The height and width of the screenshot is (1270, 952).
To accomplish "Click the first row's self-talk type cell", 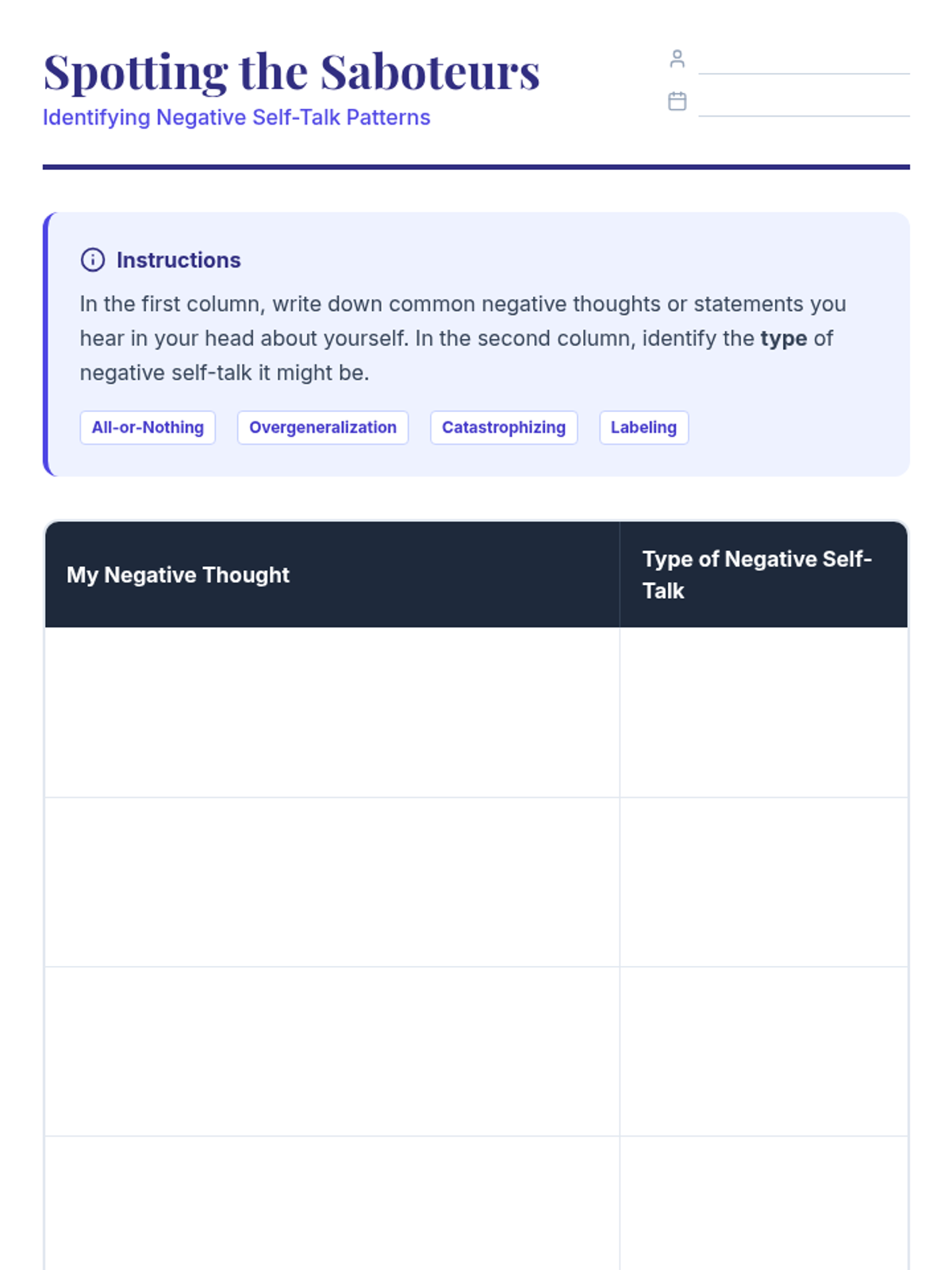I will click(x=763, y=712).
